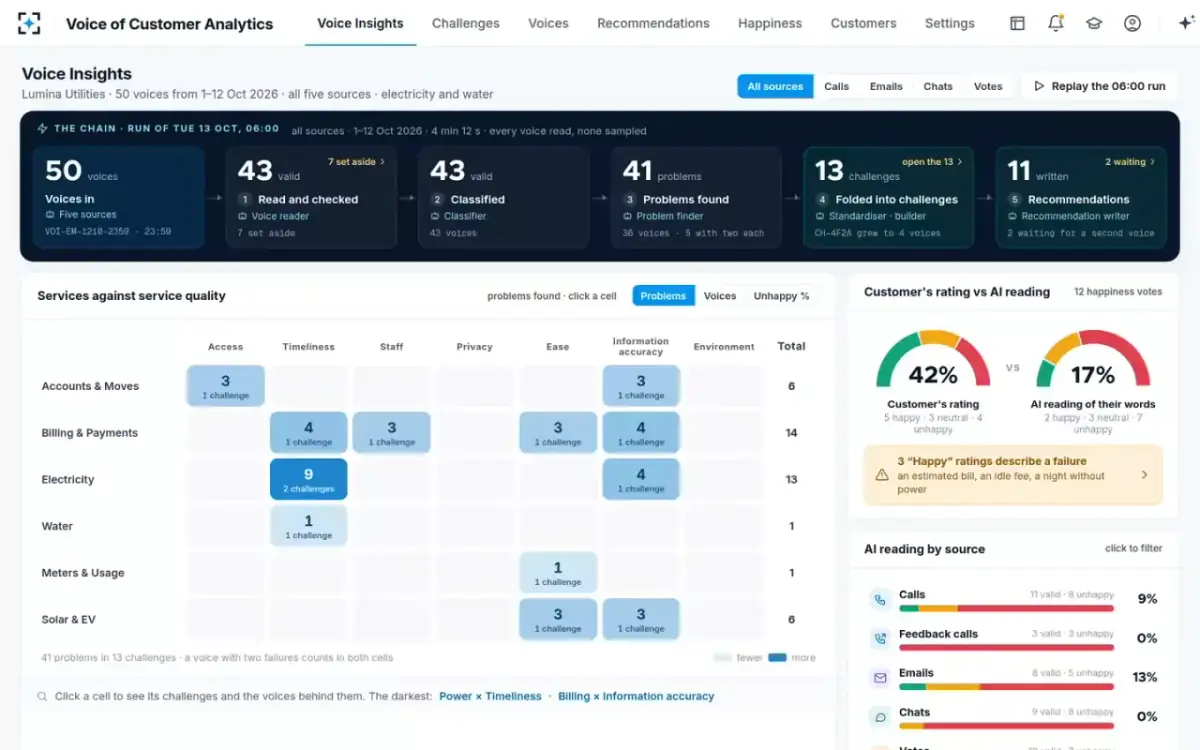
Task: Switch matrix view to Voices
Action: [720, 296]
